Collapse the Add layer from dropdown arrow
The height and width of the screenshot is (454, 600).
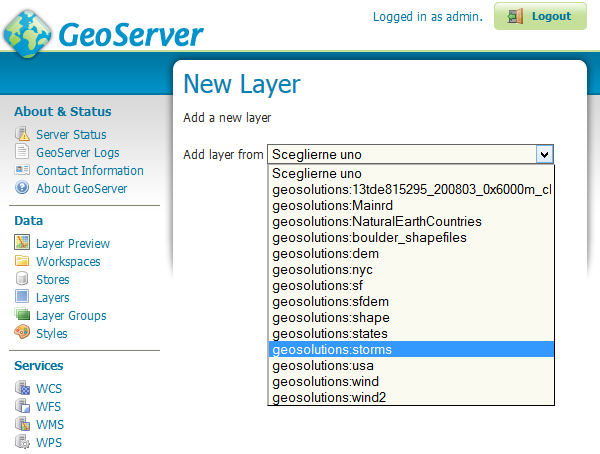coord(545,155)
